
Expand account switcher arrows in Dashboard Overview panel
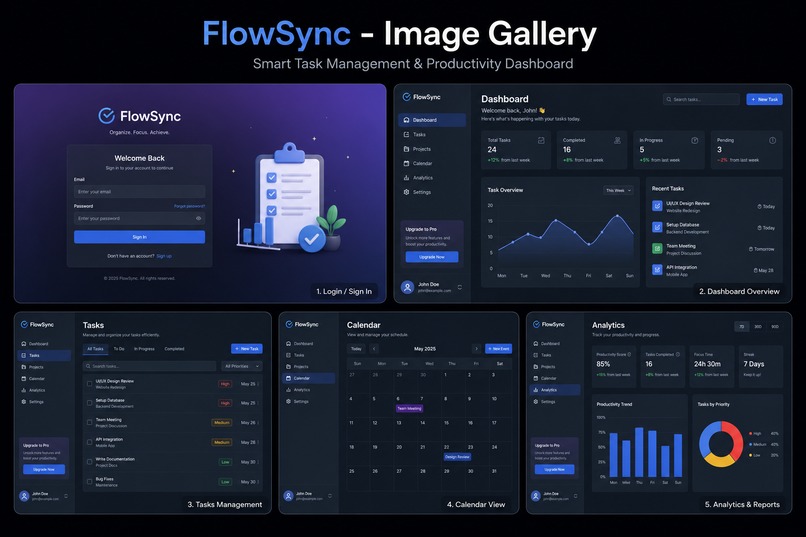click(460, 287)
